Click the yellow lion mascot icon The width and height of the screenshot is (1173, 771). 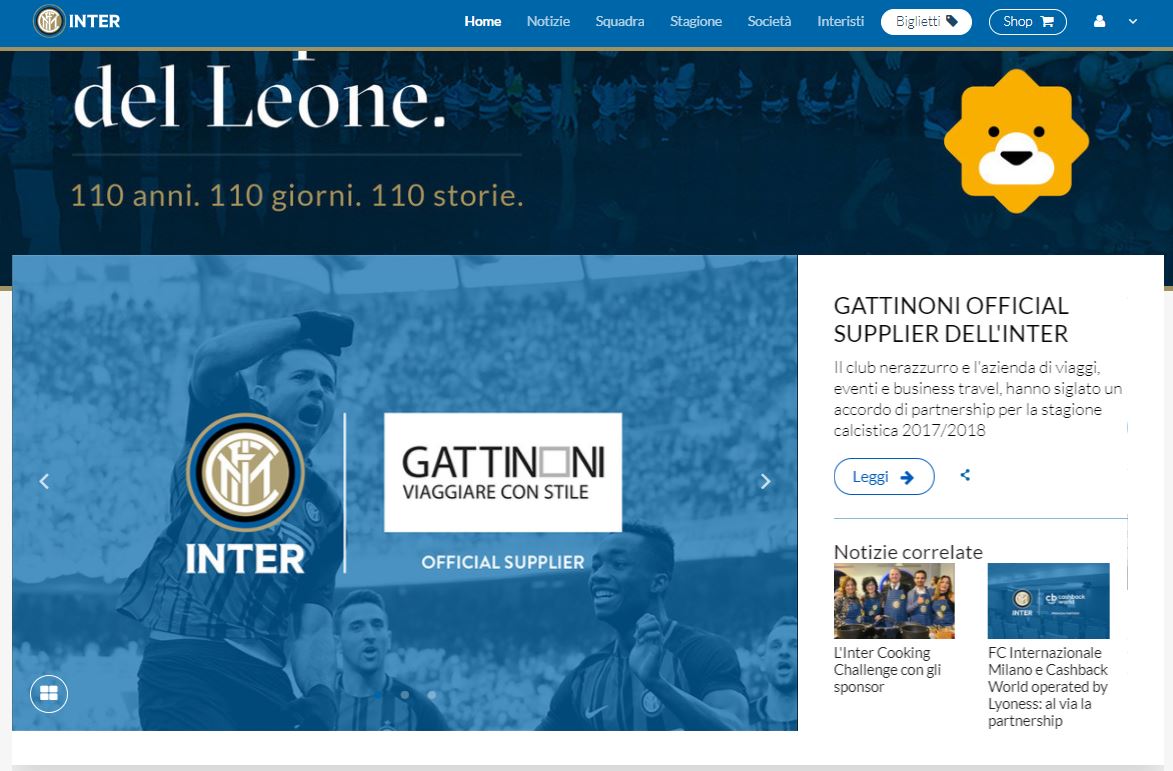pyautogui.click(x=1016, y=141)
